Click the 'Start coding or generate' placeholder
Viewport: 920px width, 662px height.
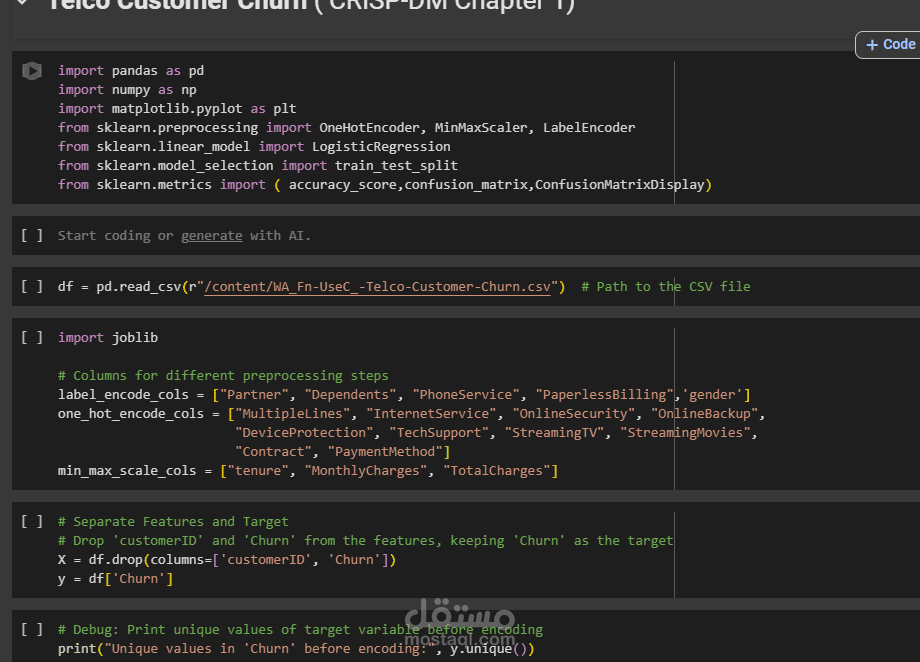(x=184, y=236)
